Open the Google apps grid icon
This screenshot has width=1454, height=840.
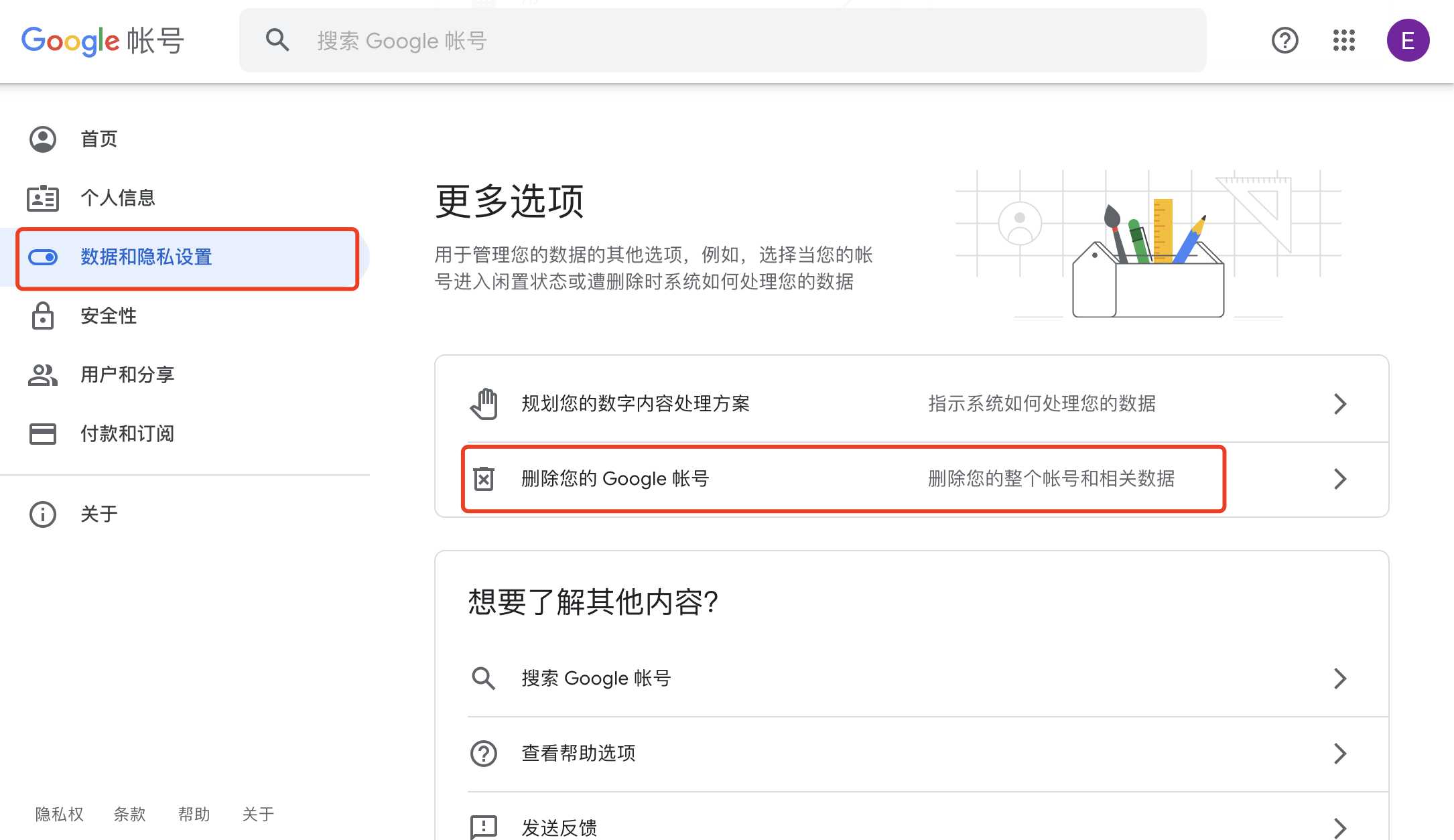tap(1343, 40)
